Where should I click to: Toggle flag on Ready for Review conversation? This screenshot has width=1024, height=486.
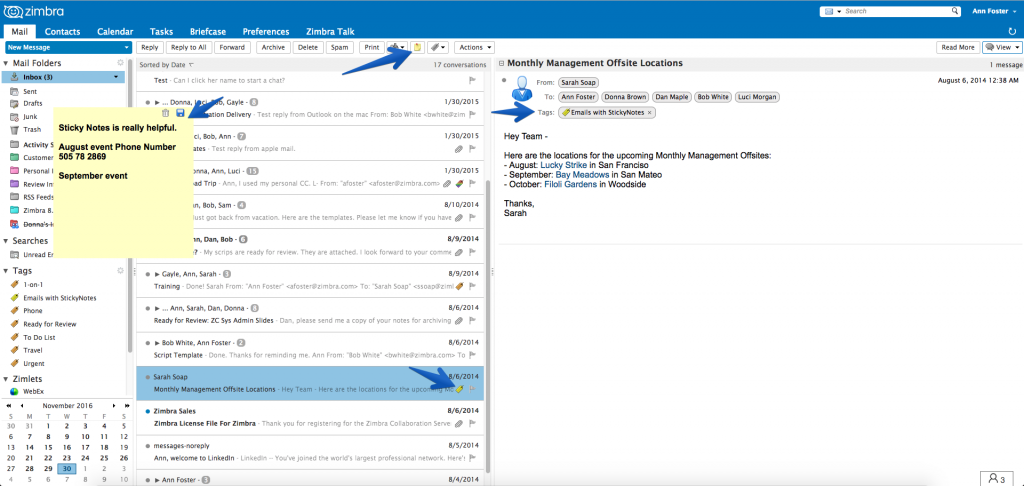(x=472, y=321)
